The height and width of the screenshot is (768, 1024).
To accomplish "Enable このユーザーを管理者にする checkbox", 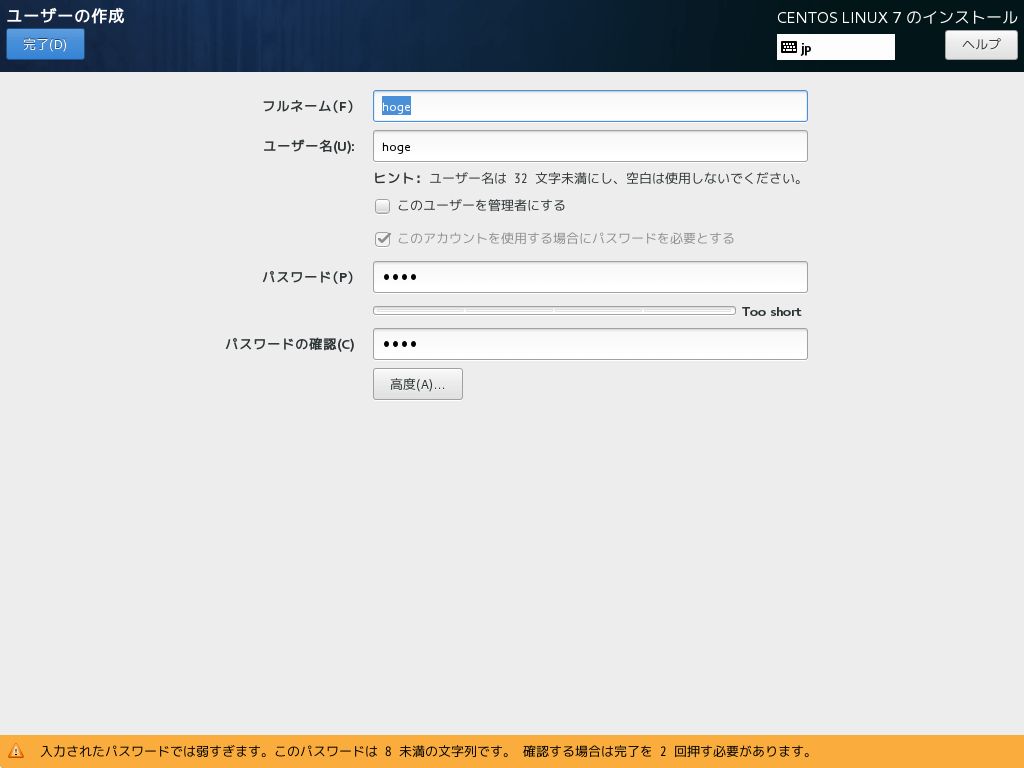I will click(x=383, y=206).
